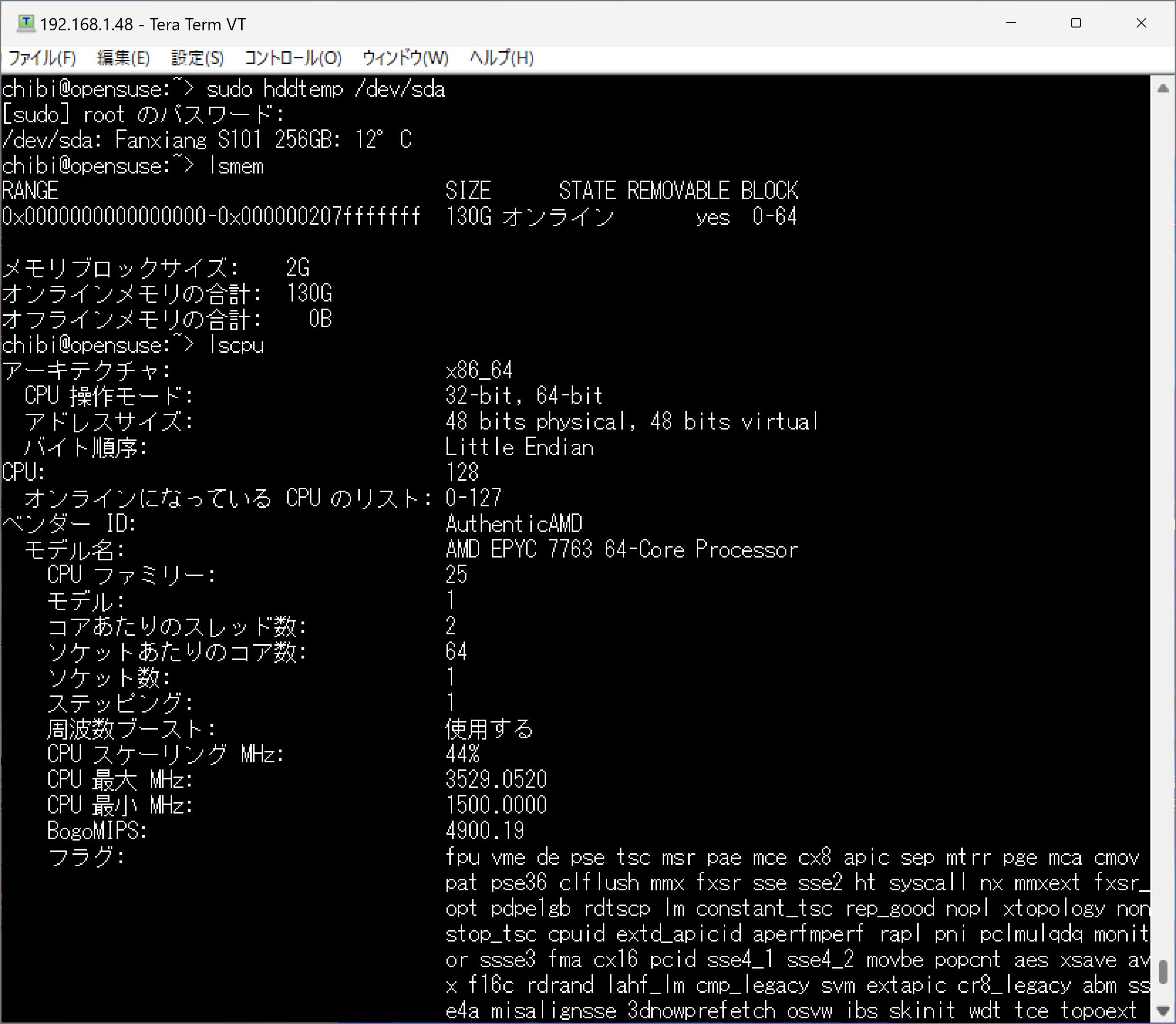Minimize the Tera Term window
The image size is (1176, 1024).
click(1011, 23)
